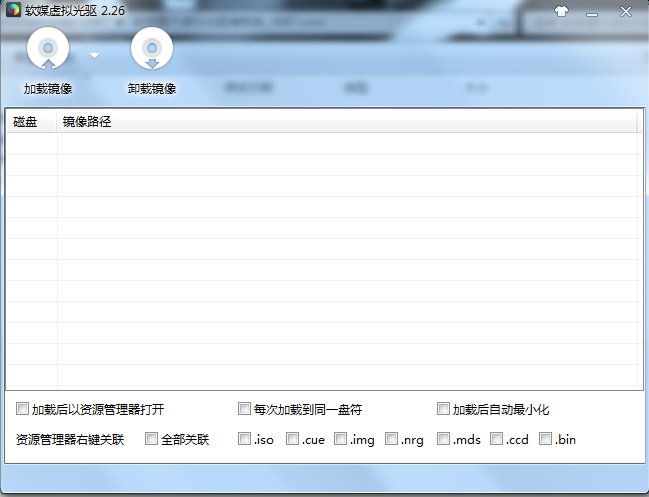Tick the 全部关联 checkbox

(x=151, y=439)
